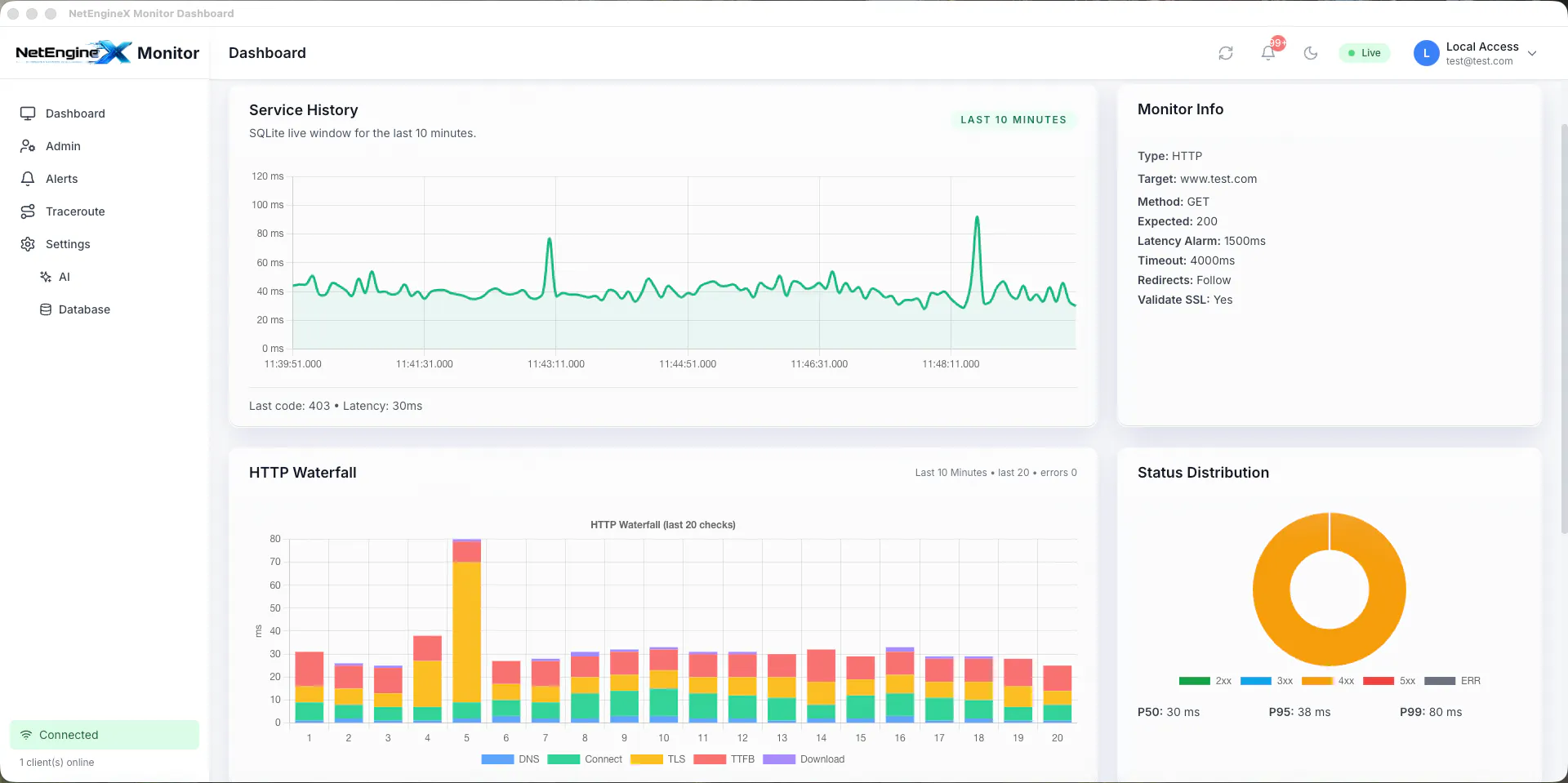Screen dimensions: 1568x783
Task: Click the P99: 80 ms value
Action: (1431, 712)
